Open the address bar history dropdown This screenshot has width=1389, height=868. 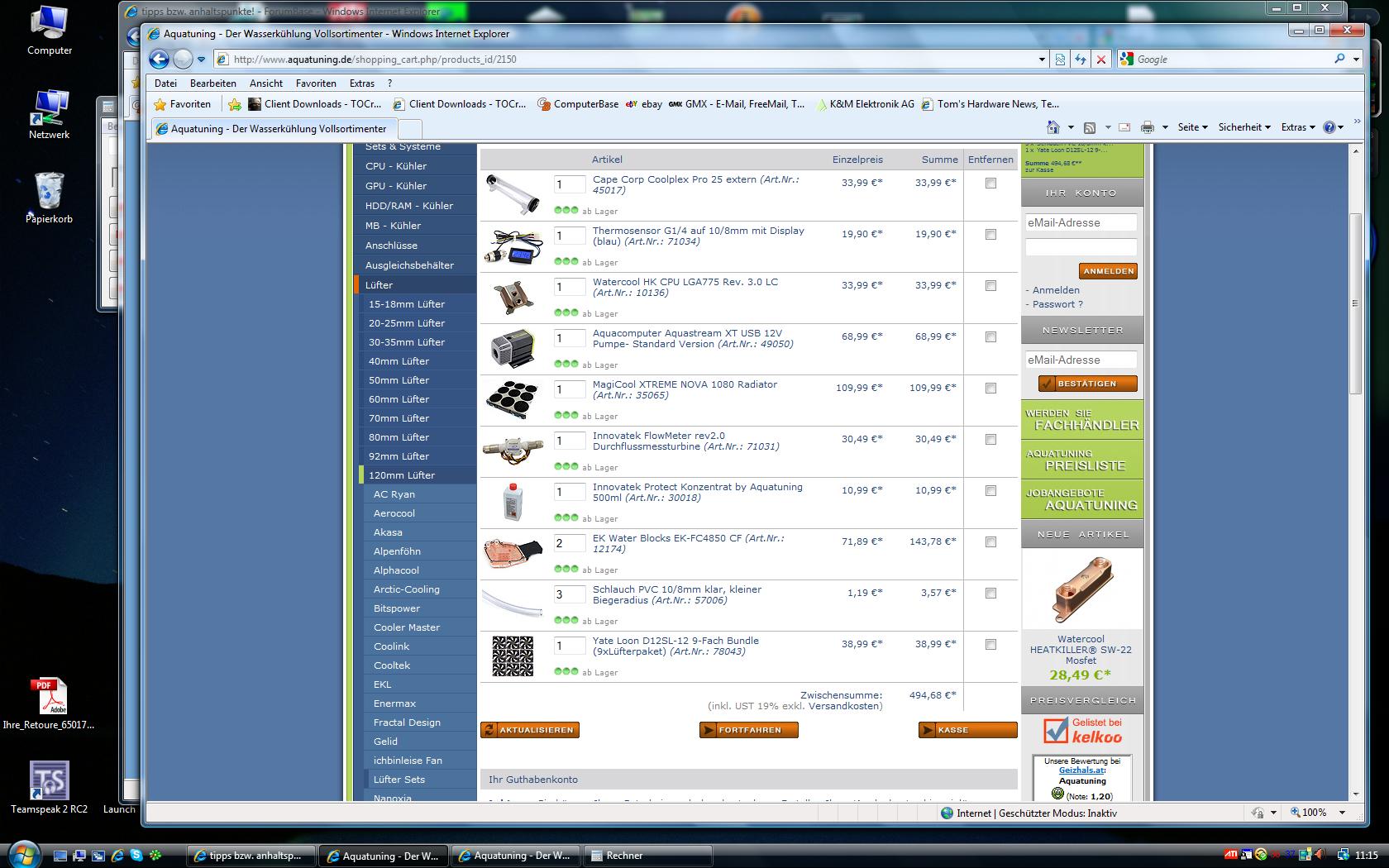tap(1042, 59)
